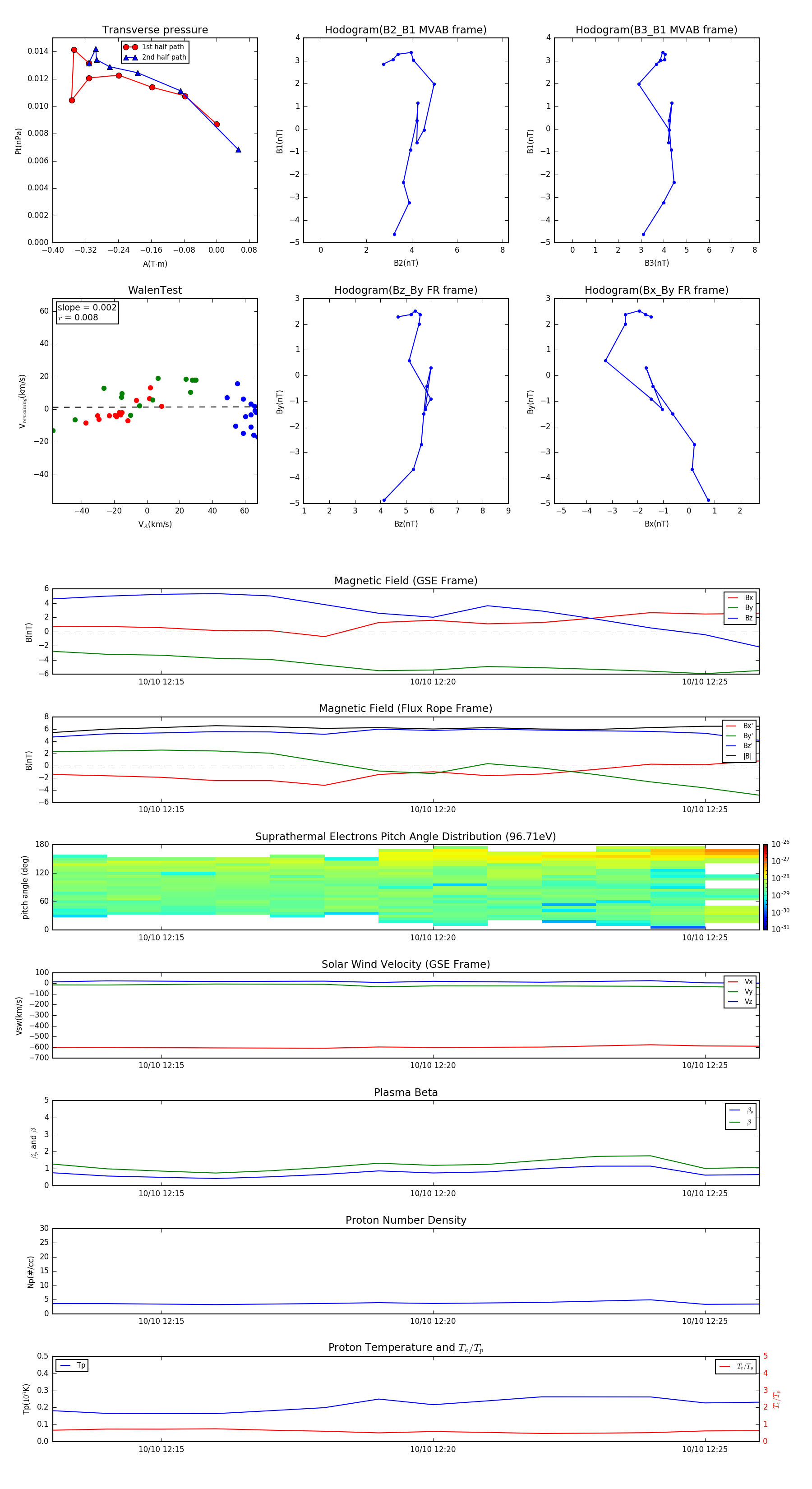Click the 'Vx' legend entry
Image resolution: width=812 pixels, height=1489 pixels.
[740, 981]
